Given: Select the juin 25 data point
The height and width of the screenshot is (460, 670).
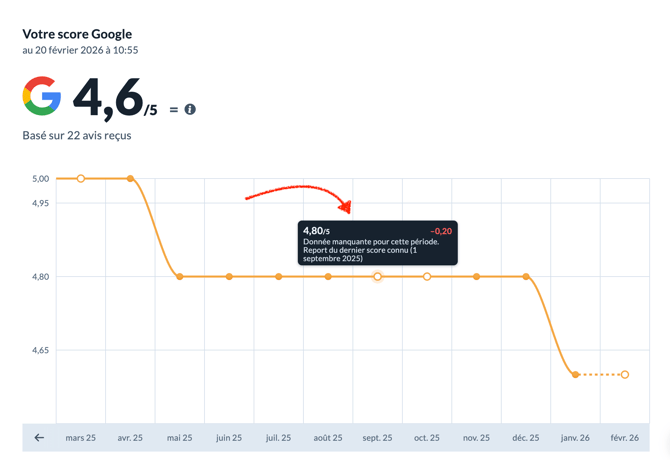Looking at the screenshot, I should pyautogui.click(x=229, y=276).
